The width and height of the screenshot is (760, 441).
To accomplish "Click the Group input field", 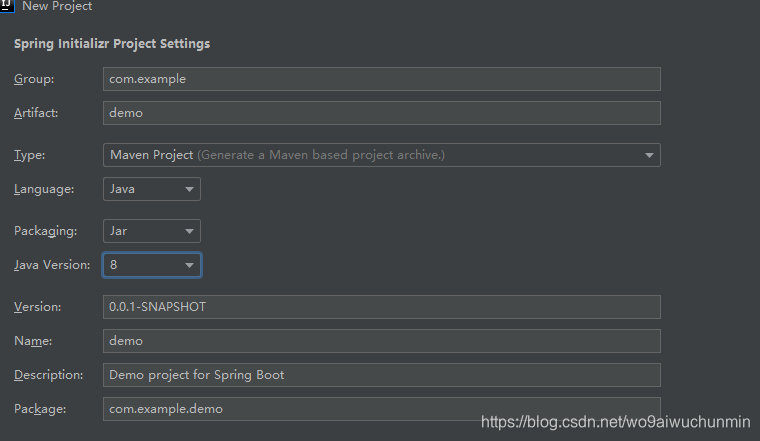I will (x=381, y=79).
